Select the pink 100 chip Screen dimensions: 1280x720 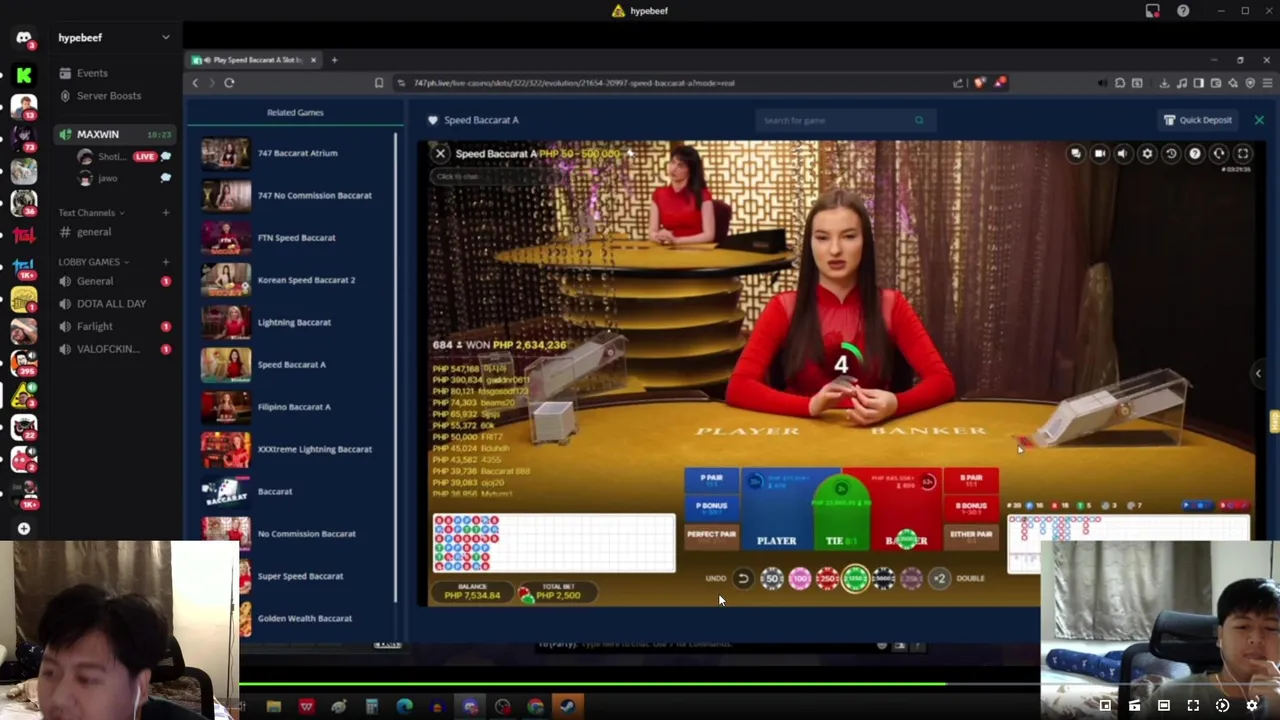(x=800, y=578)
